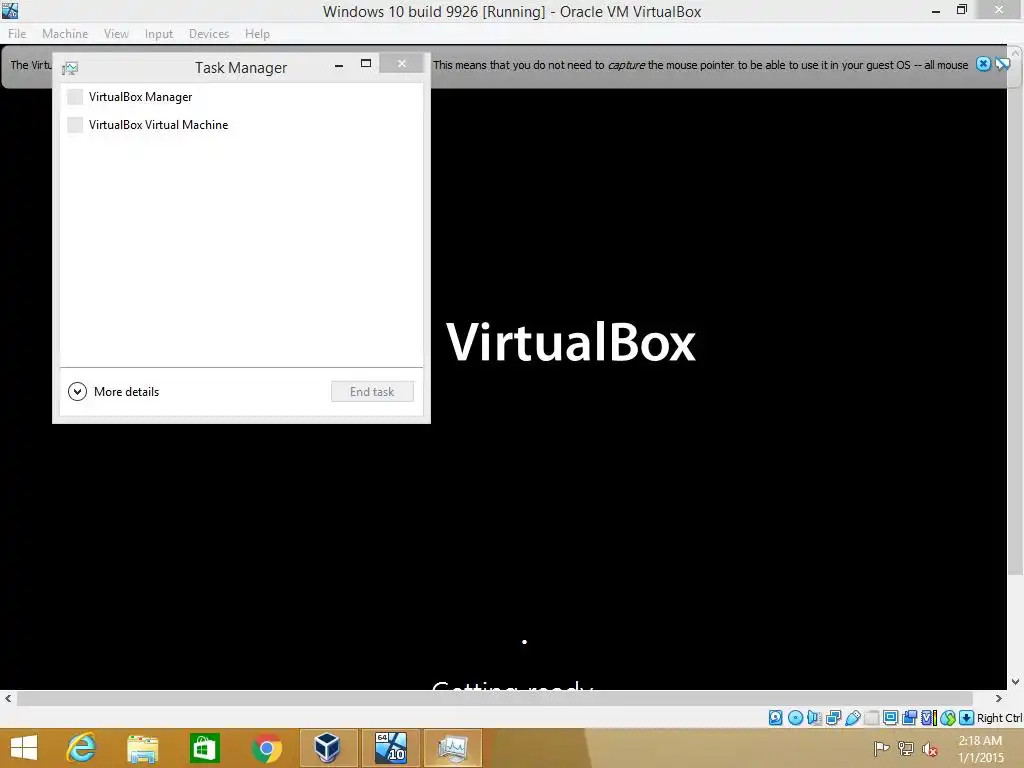Minimize the Task Manager window
The width and height of the screenshot is (1024, 768).
pyautogui.click(x=339, y=65)
